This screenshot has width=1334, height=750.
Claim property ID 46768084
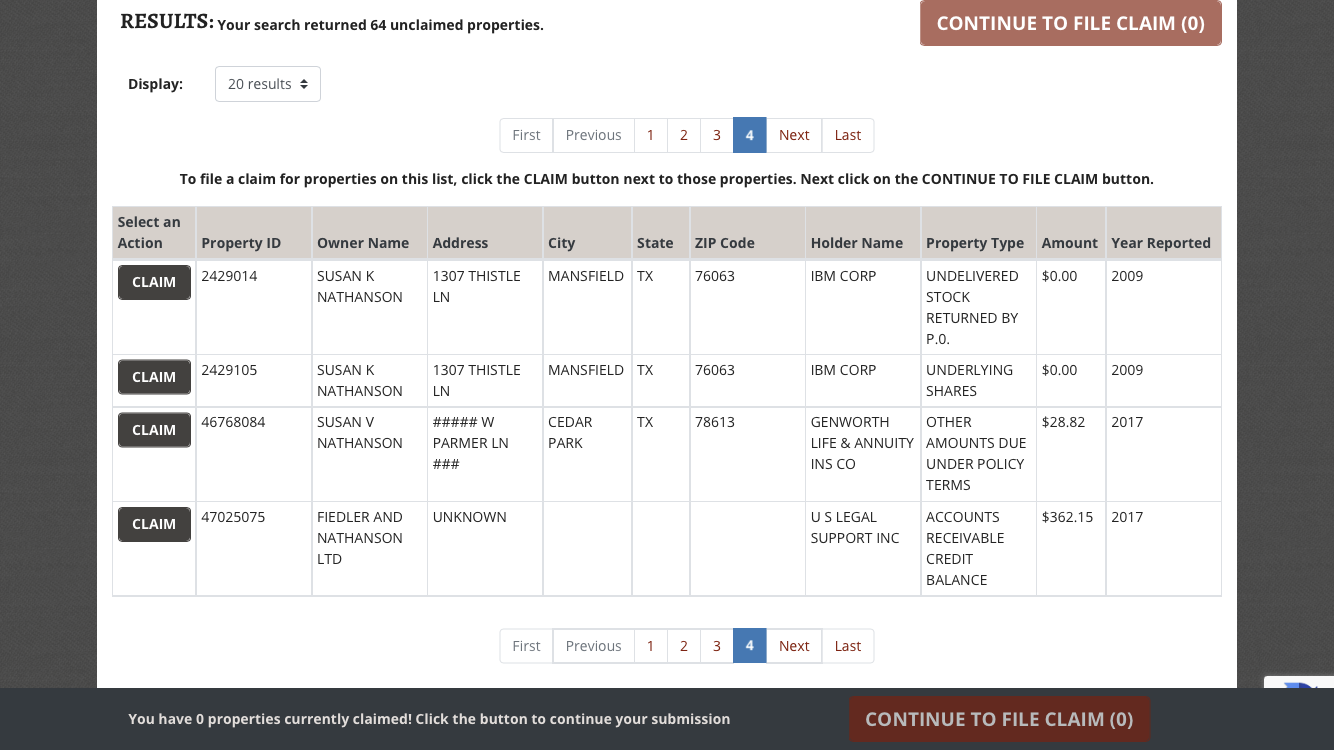pos(154,430)
